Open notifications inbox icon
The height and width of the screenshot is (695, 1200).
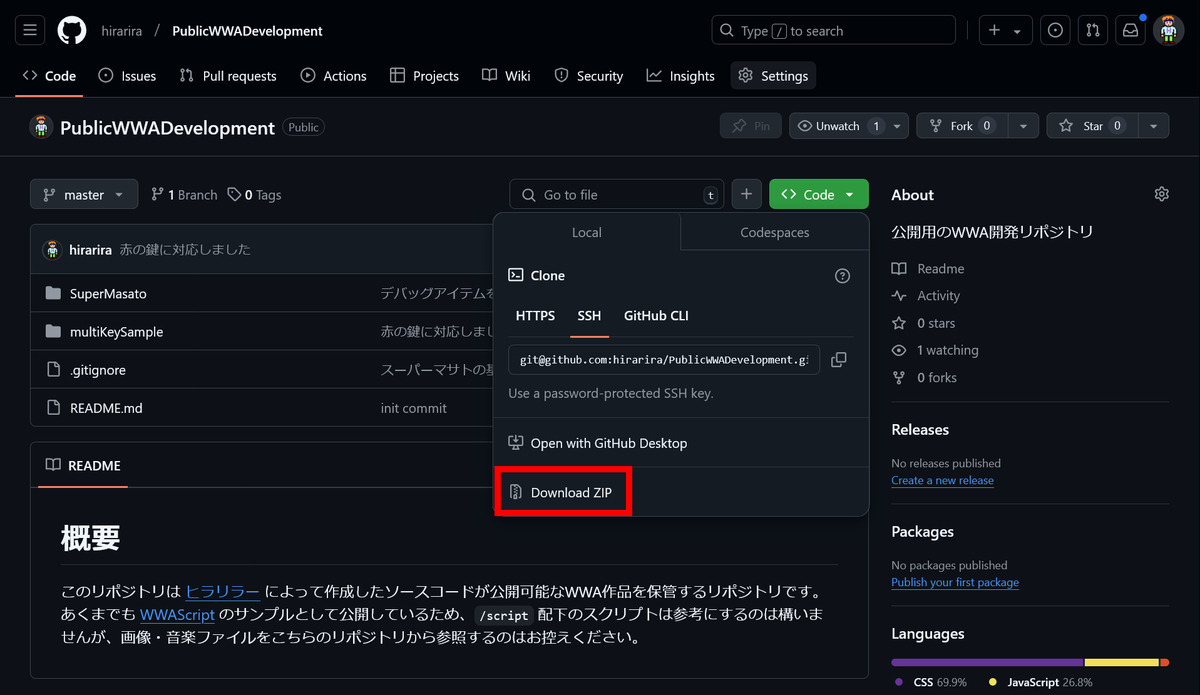click(1131, 31)
